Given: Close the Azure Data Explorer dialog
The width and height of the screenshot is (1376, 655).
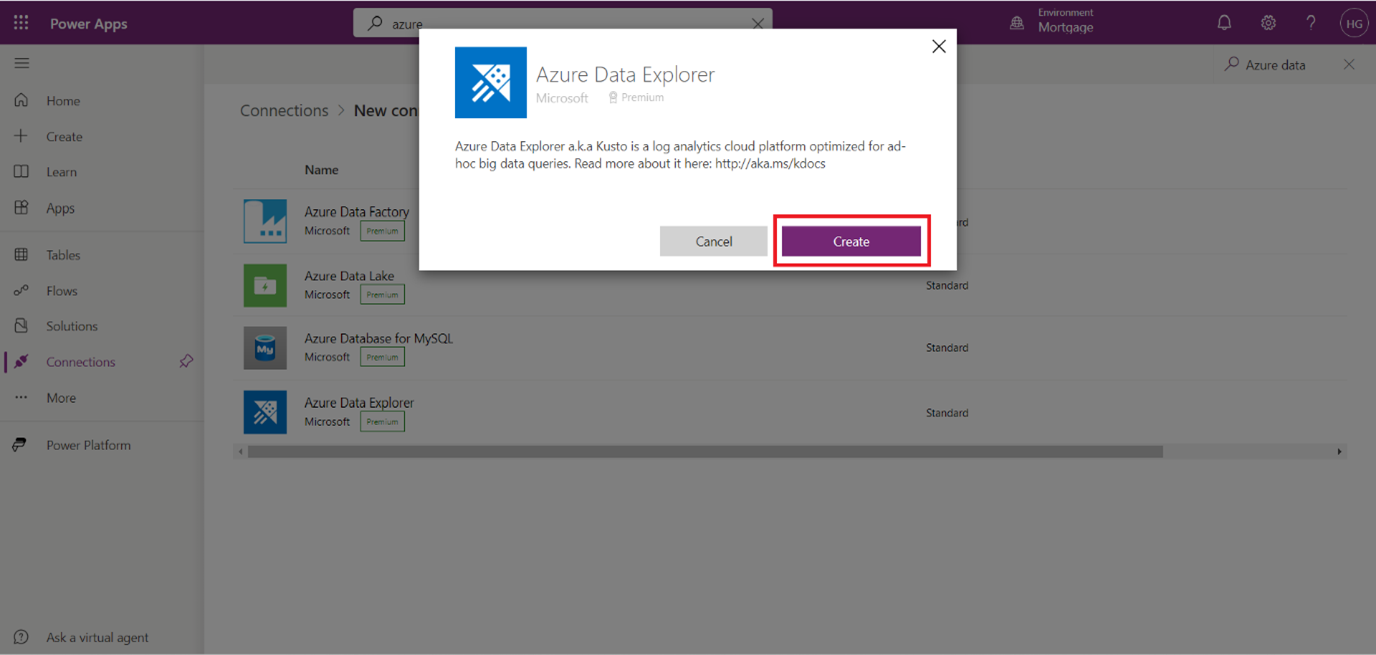Looking at the screenshot, I should pyautogui.click(x=938, y=47).
